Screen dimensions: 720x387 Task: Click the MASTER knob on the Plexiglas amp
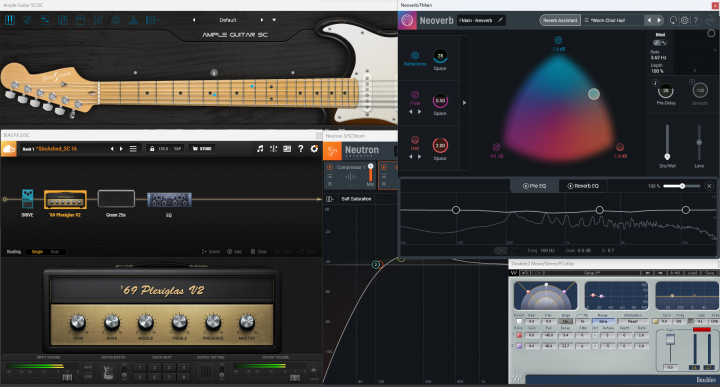click(x=247, y=323)
